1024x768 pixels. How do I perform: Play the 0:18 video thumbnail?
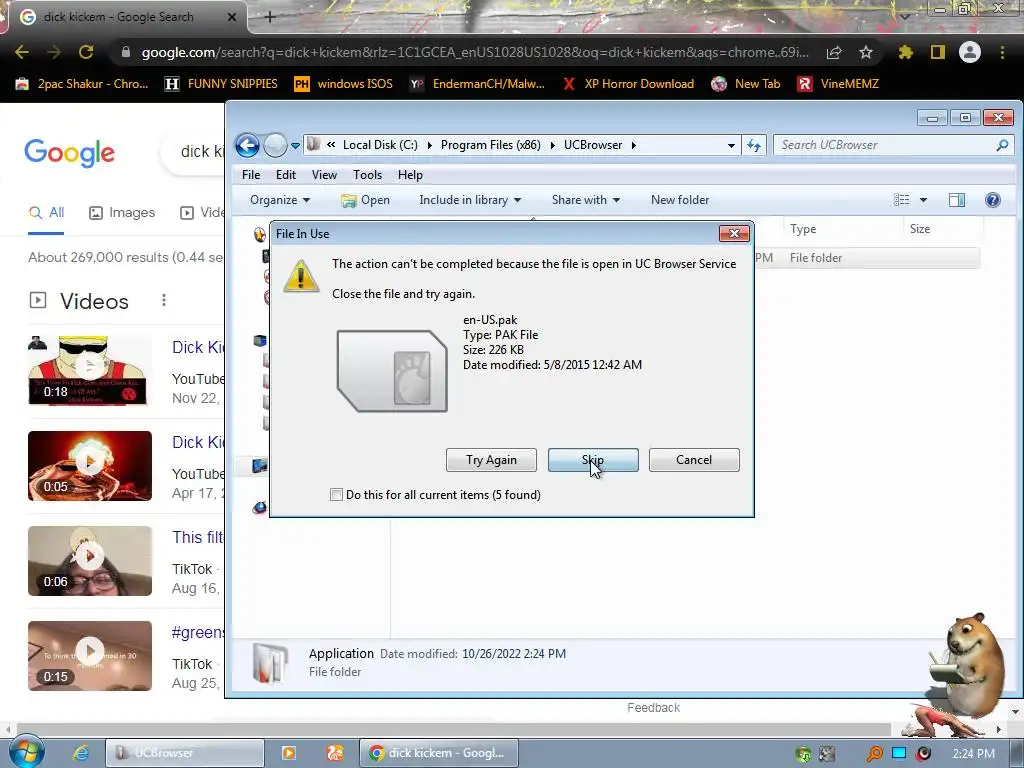tap(89, 370)
